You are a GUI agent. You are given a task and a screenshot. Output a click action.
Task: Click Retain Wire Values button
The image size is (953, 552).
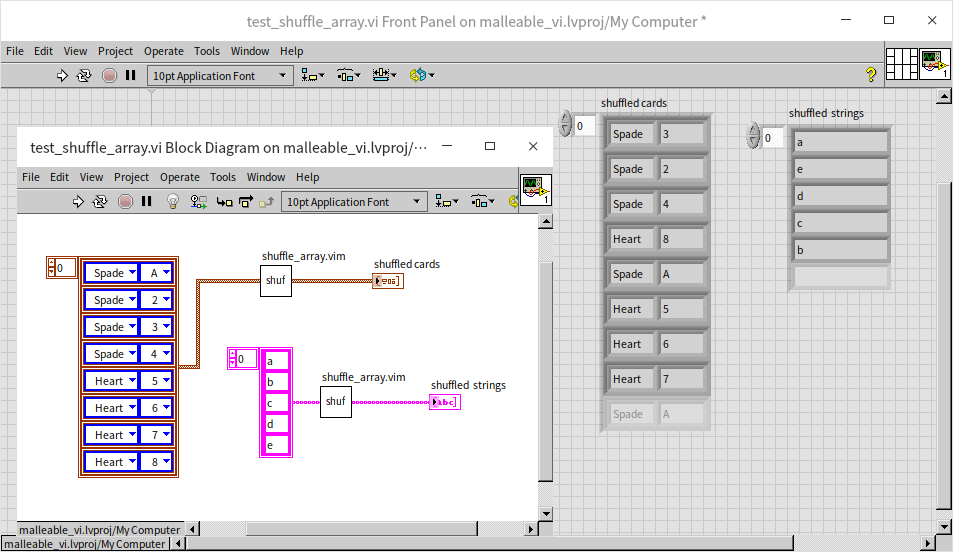[198, 202]
